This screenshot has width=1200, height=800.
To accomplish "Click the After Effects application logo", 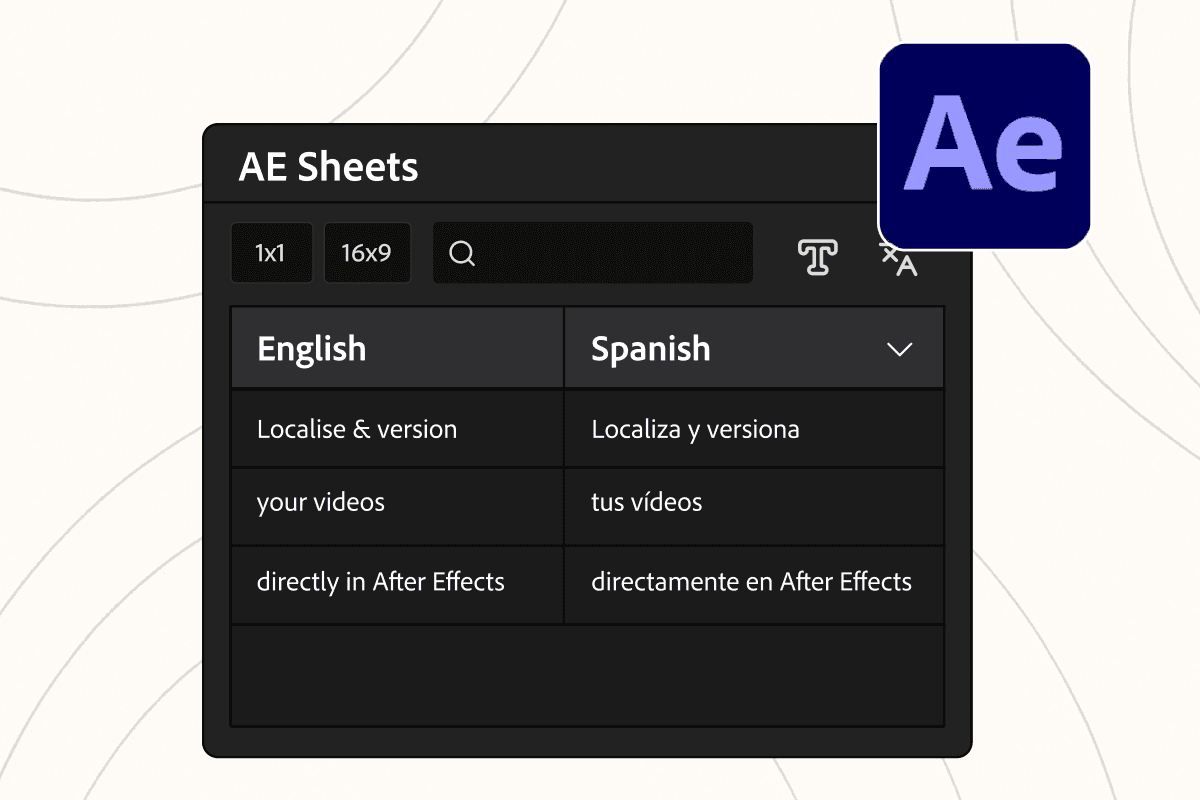I will click(983, 145).
